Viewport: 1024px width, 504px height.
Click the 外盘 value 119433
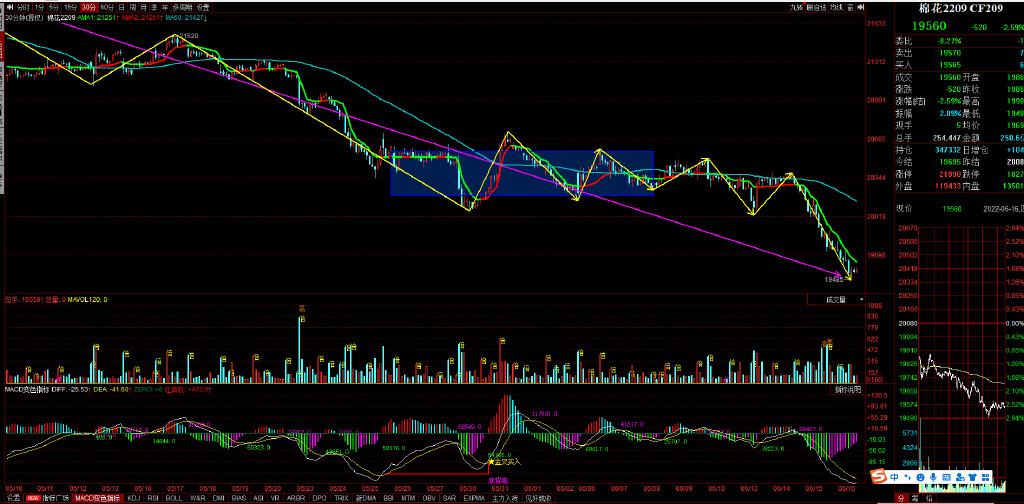(948, 186)
